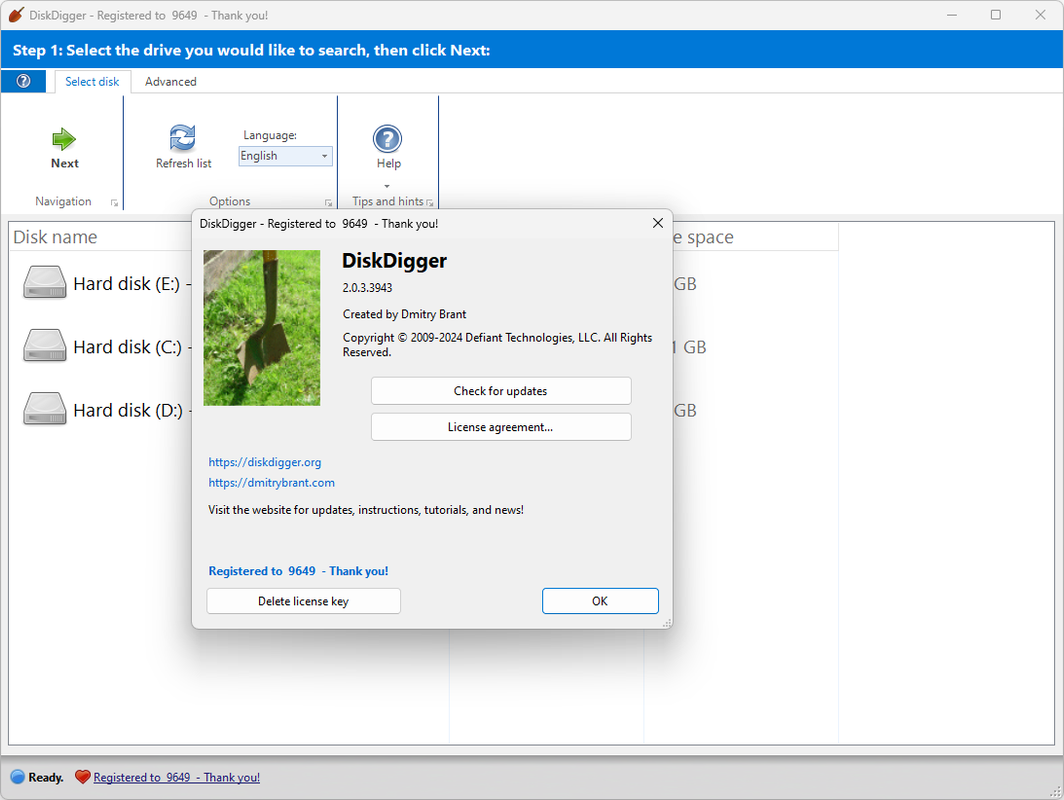The width and height of the screenshot is (1064, 800).
Task: Click the 'Visit the website for updates' text
Action: pos(366,510)
